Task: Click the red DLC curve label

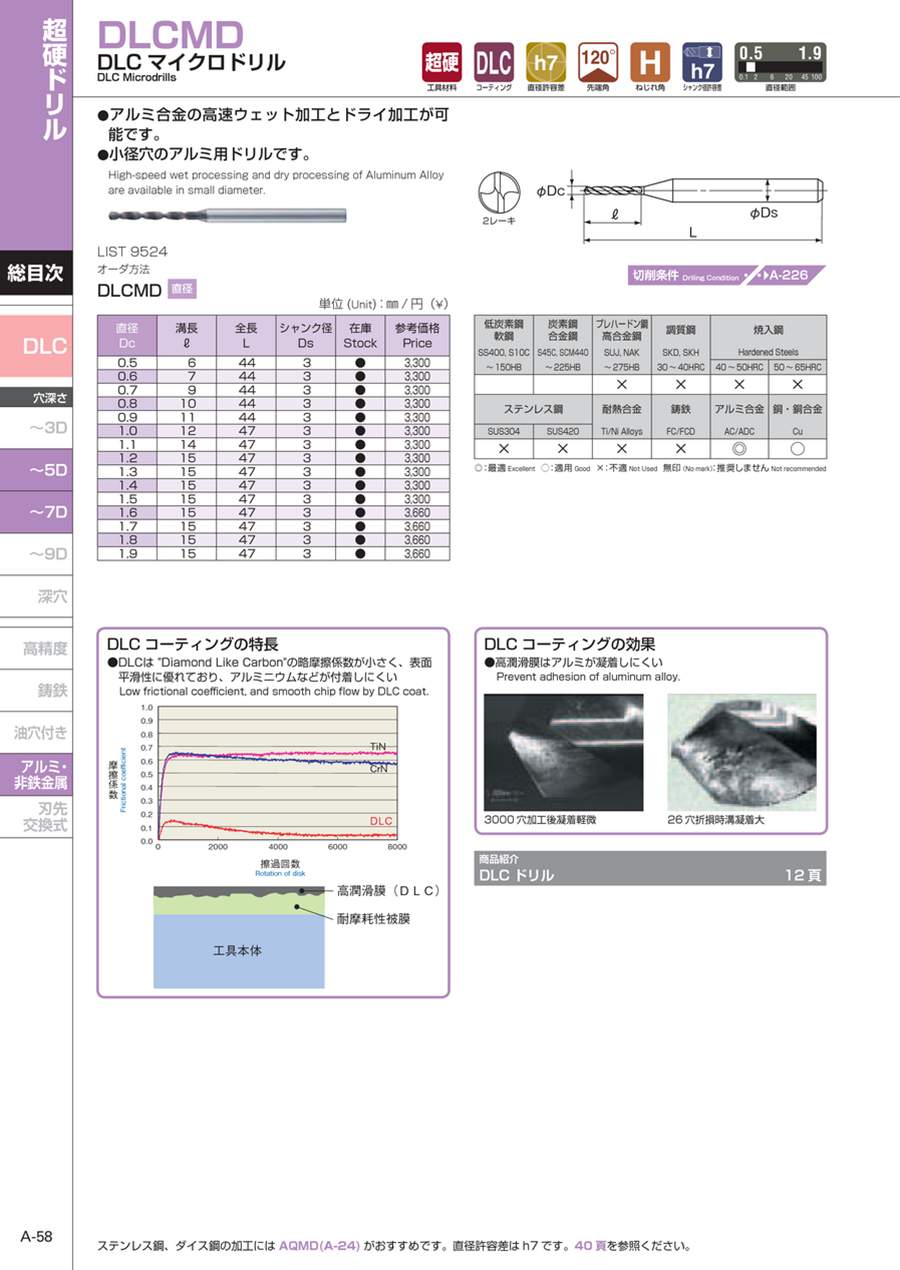Action: click(381, 821)
